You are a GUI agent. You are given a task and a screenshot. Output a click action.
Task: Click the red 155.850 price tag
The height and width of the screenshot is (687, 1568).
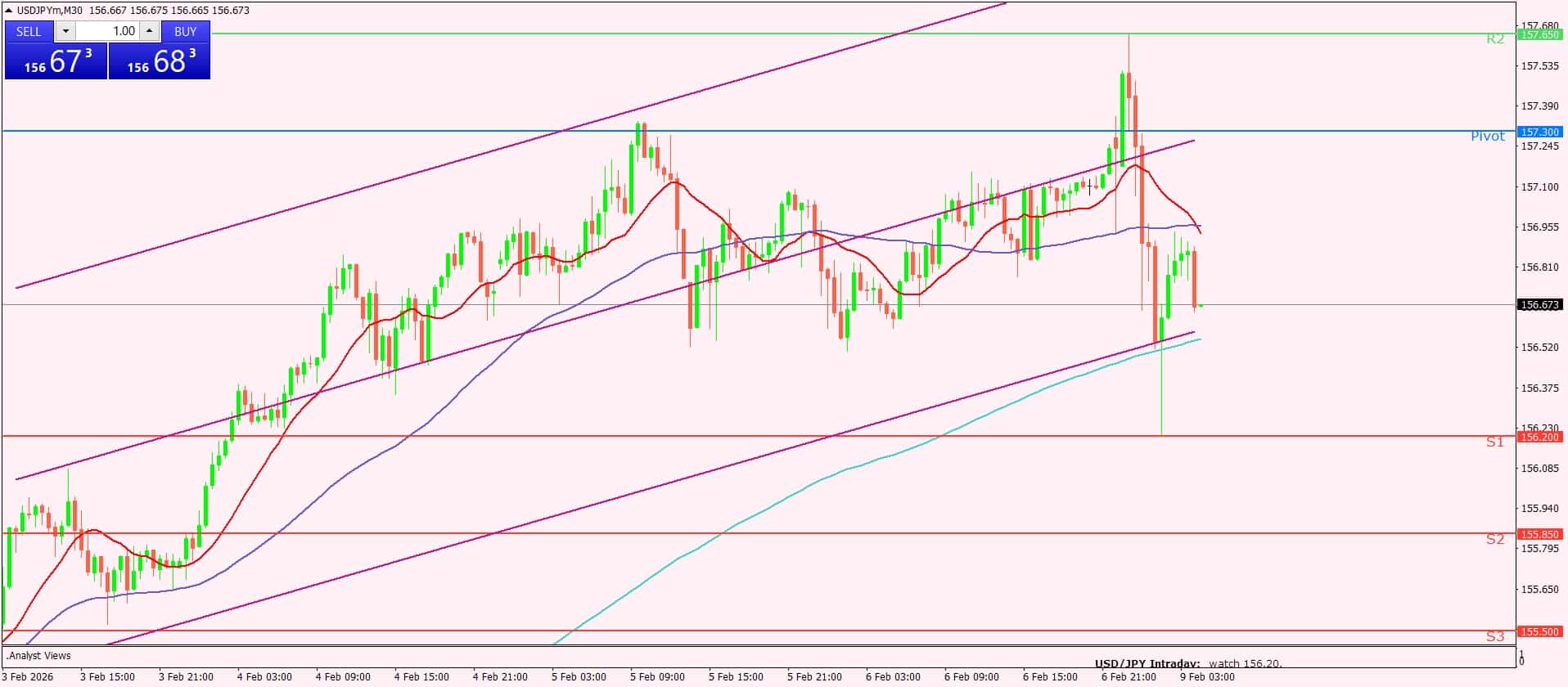[x=1539, y=534]
